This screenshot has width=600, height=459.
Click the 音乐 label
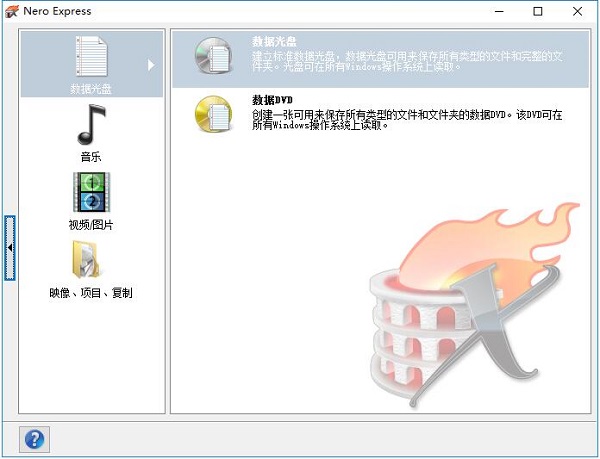click(x=91, y=156)
